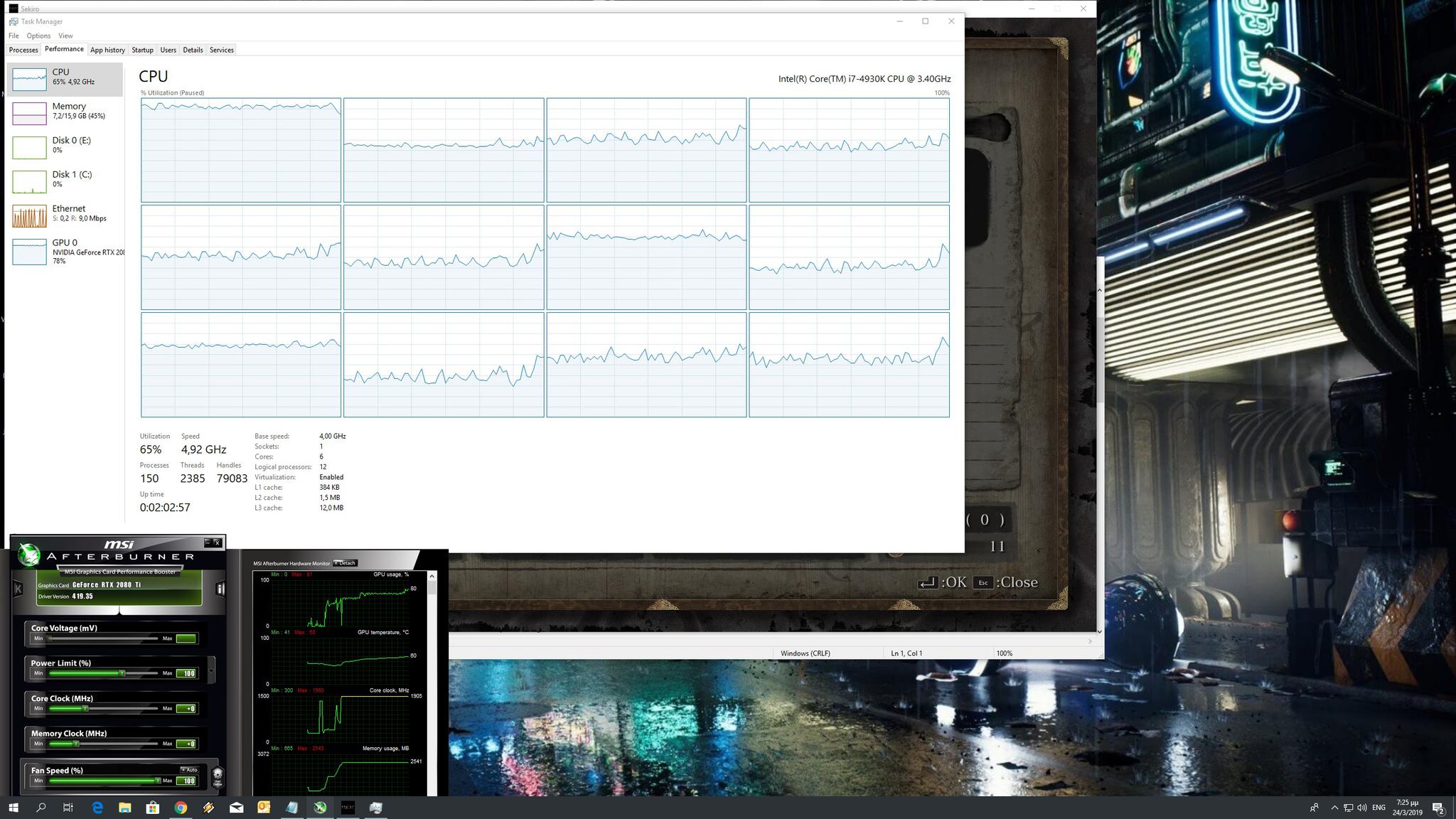This screenshot has width=1456, height=819.
Task: Show hidden system tray icons
Action: pyautogui.click(x=1334, y=808)
